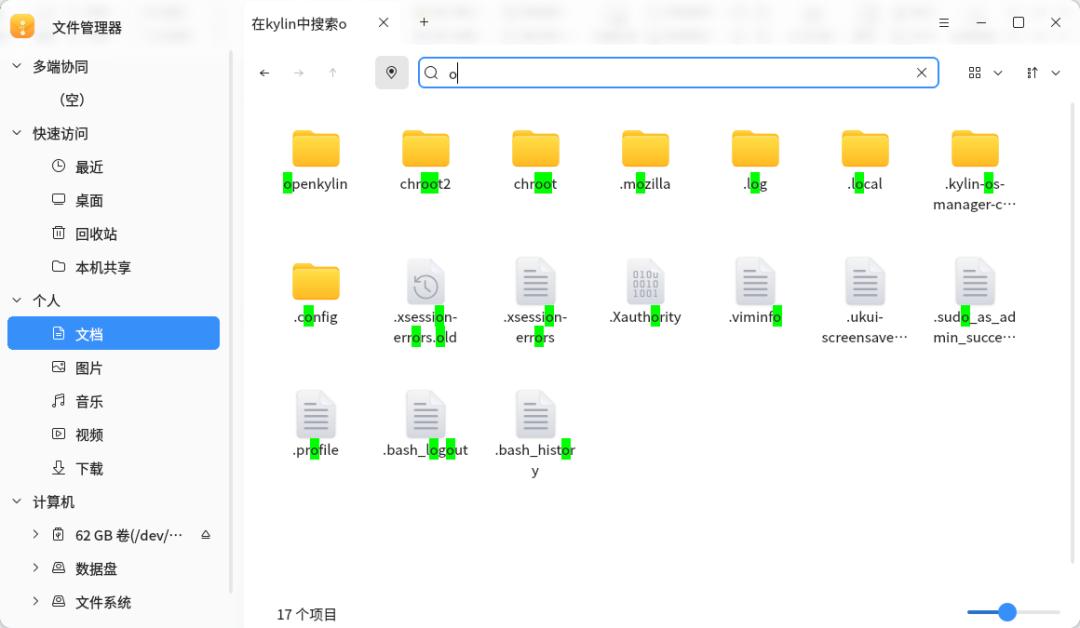Eject the 62 GB volume
The height and width of the screenshot is (628, 1080).
pos(205,535)
